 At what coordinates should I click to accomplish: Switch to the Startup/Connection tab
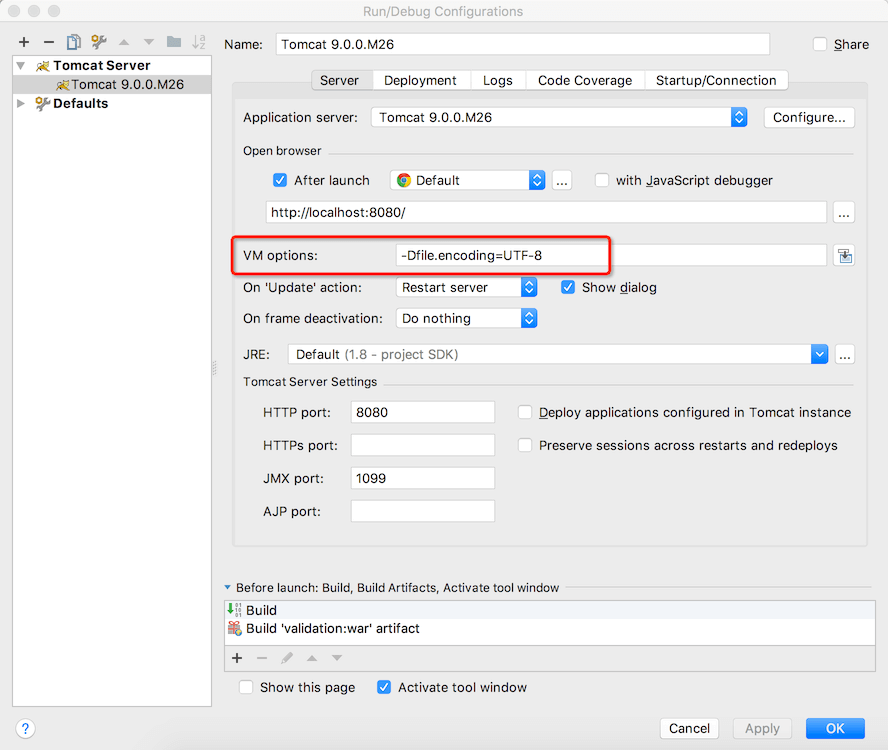coord(716,80)
